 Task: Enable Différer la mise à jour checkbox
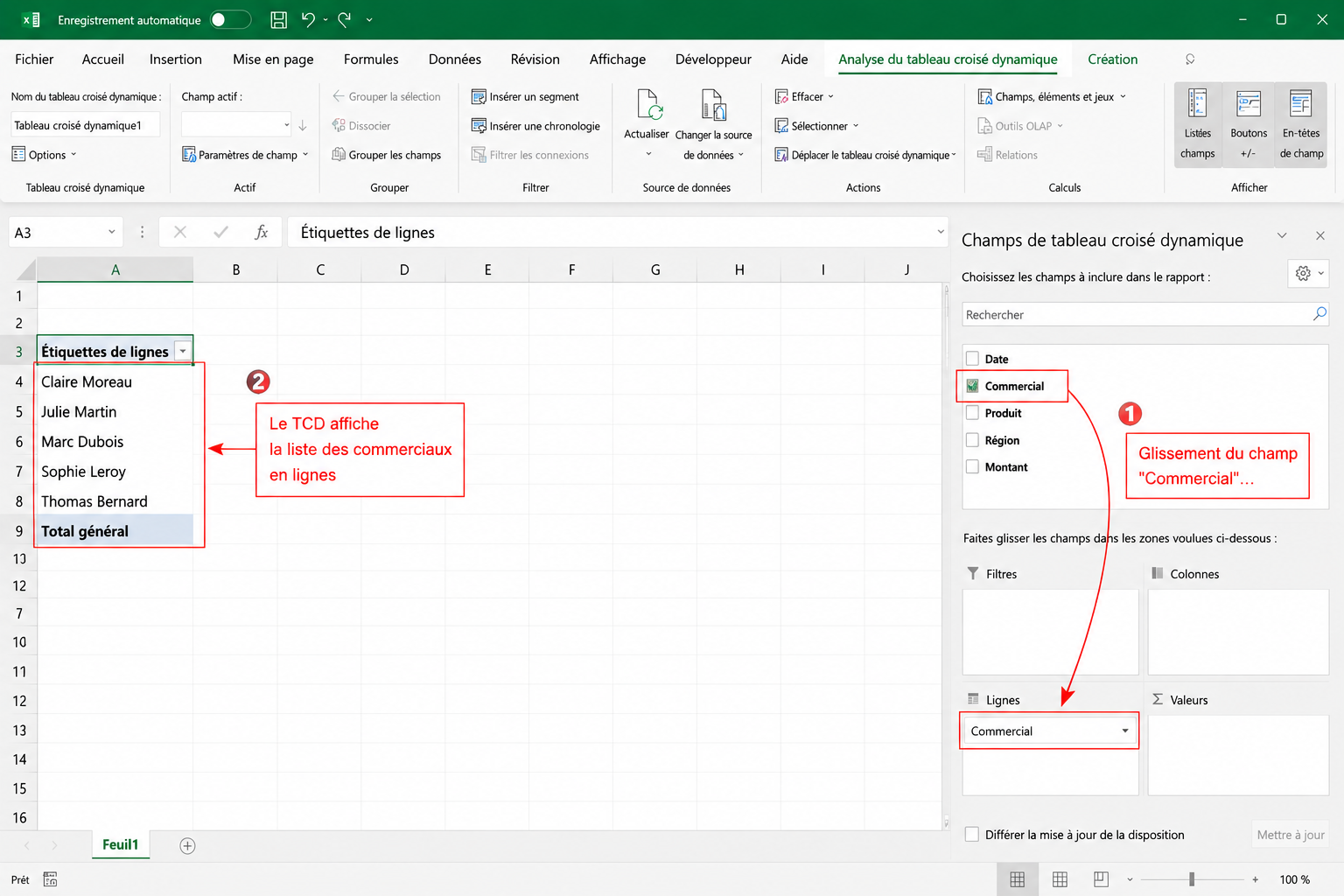[x=971, y=835]
